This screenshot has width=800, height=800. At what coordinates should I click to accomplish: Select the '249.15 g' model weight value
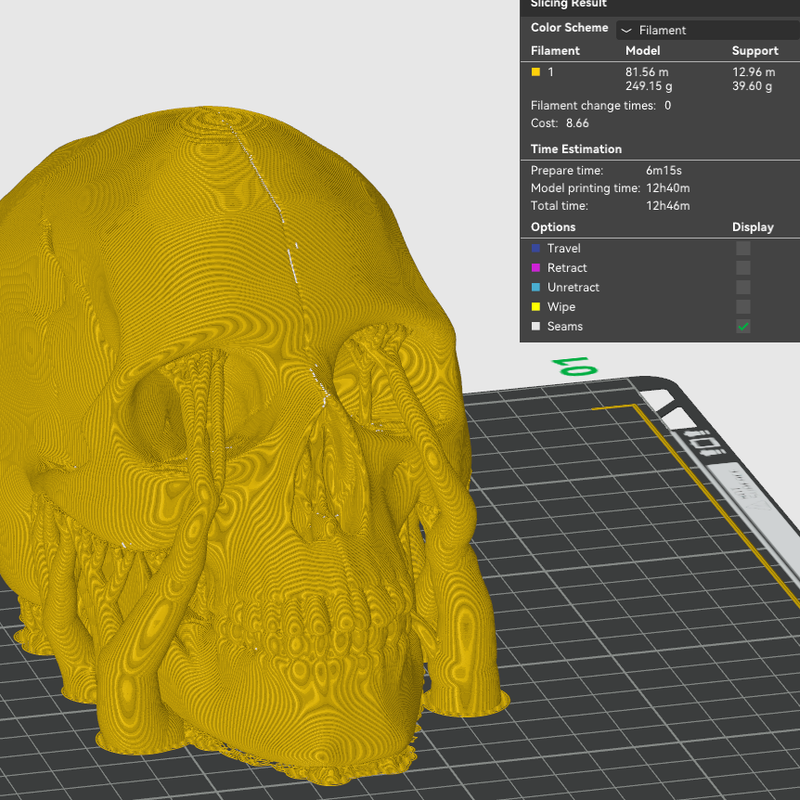pos(648,86)
